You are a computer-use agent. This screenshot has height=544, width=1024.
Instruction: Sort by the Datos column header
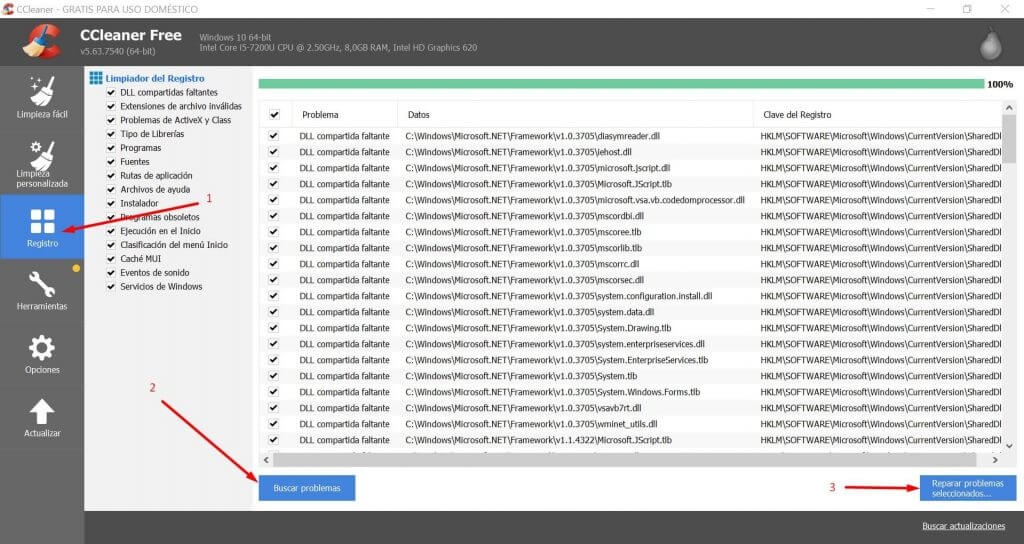click(575, 114)
